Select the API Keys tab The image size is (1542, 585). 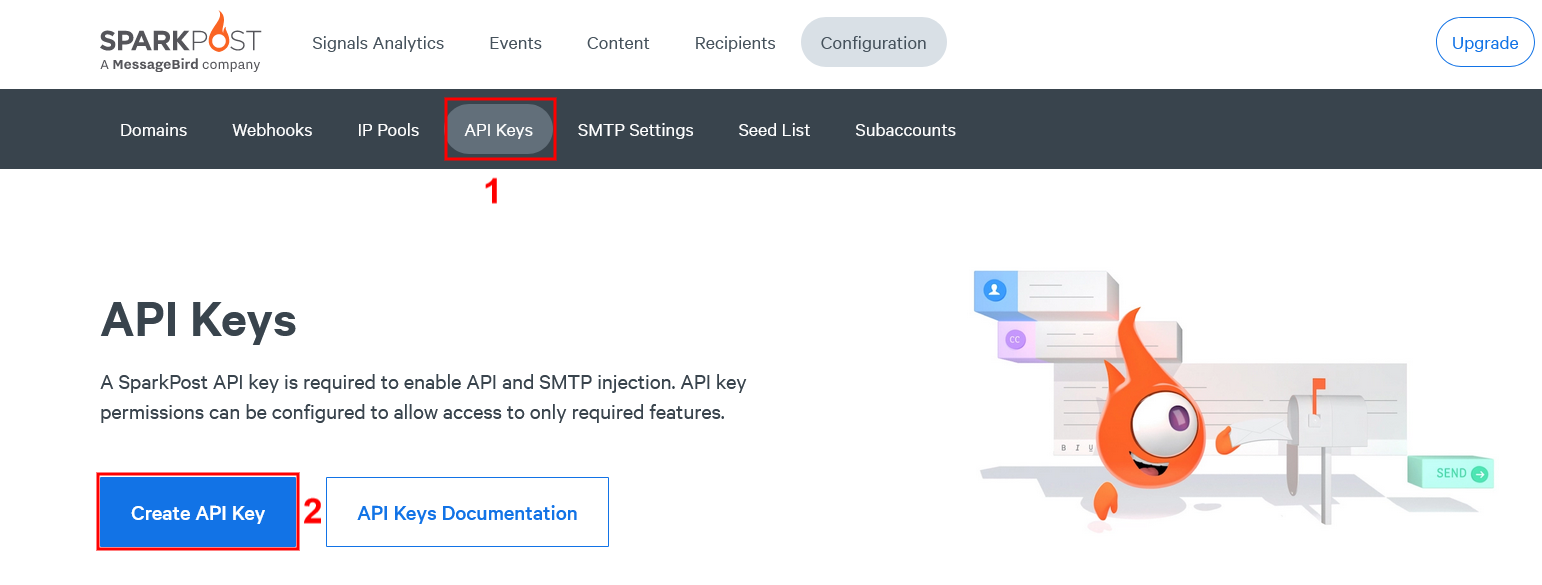coord(499,130)
